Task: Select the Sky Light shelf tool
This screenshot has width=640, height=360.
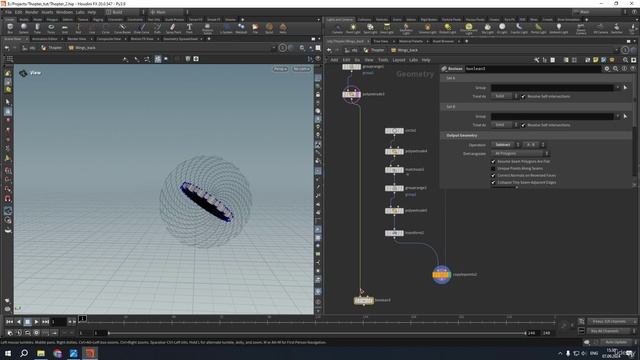Action: coord(487,28)
